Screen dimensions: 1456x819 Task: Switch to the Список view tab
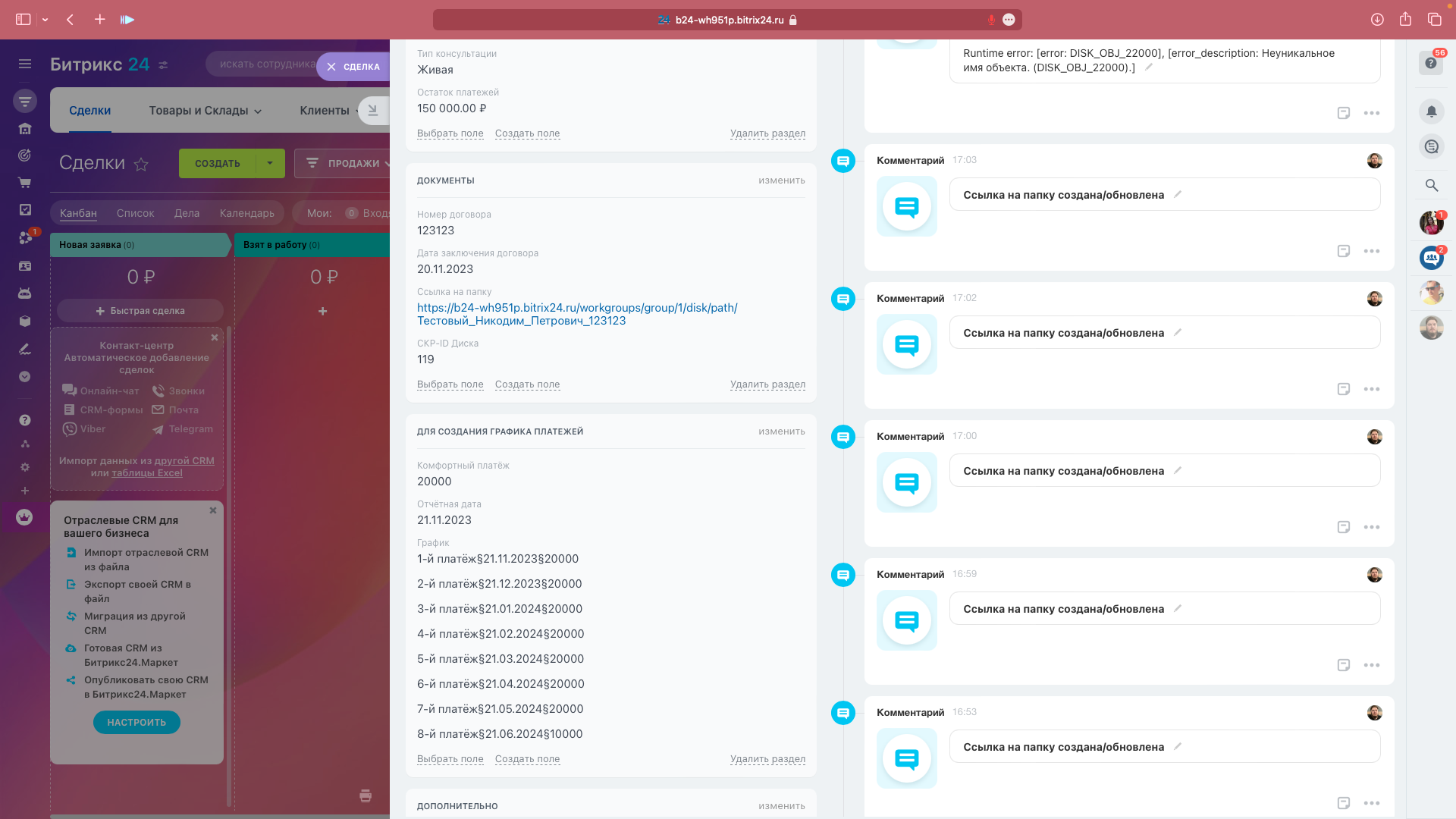coord(135,213)
